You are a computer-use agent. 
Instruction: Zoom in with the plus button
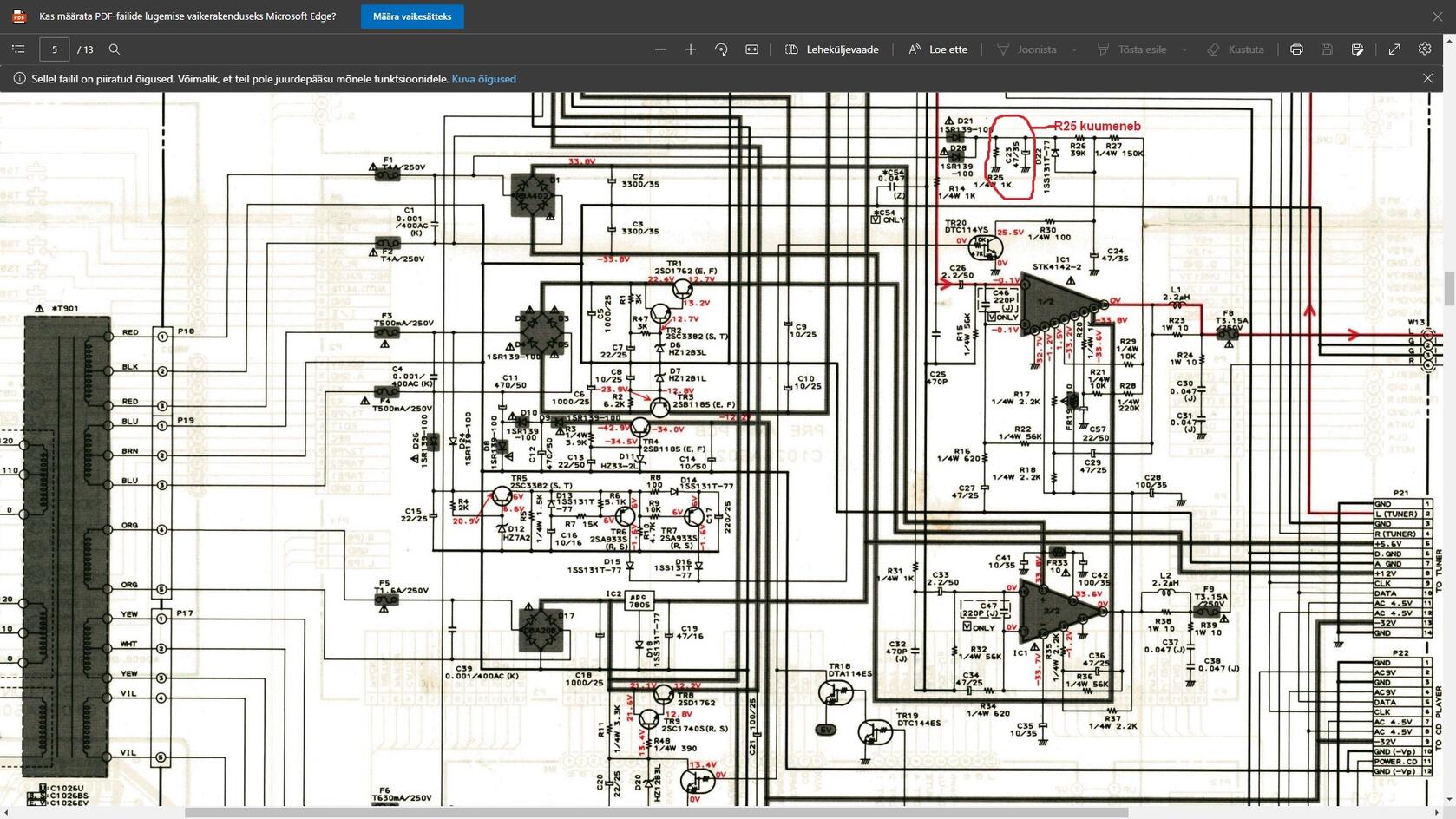[691, 49]
